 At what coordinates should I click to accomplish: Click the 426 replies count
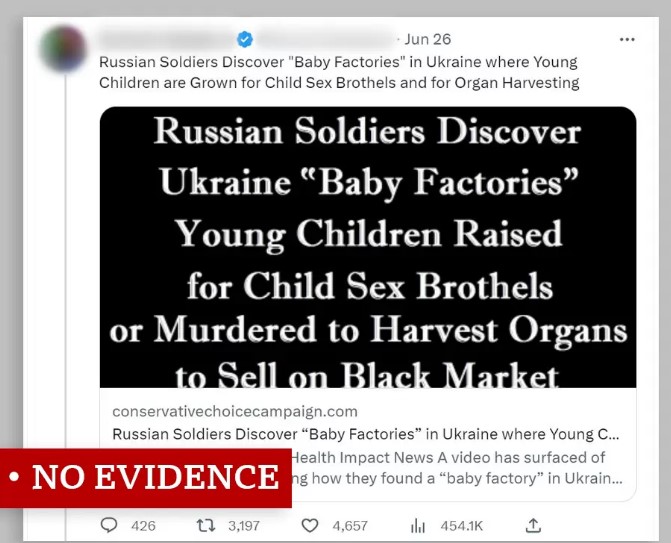[143, 525]
